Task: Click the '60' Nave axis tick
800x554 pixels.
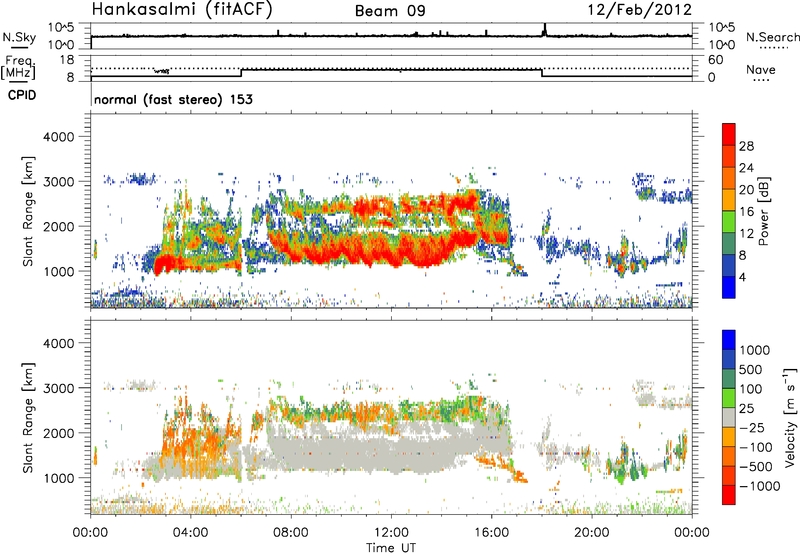Action: coord(716,60)
